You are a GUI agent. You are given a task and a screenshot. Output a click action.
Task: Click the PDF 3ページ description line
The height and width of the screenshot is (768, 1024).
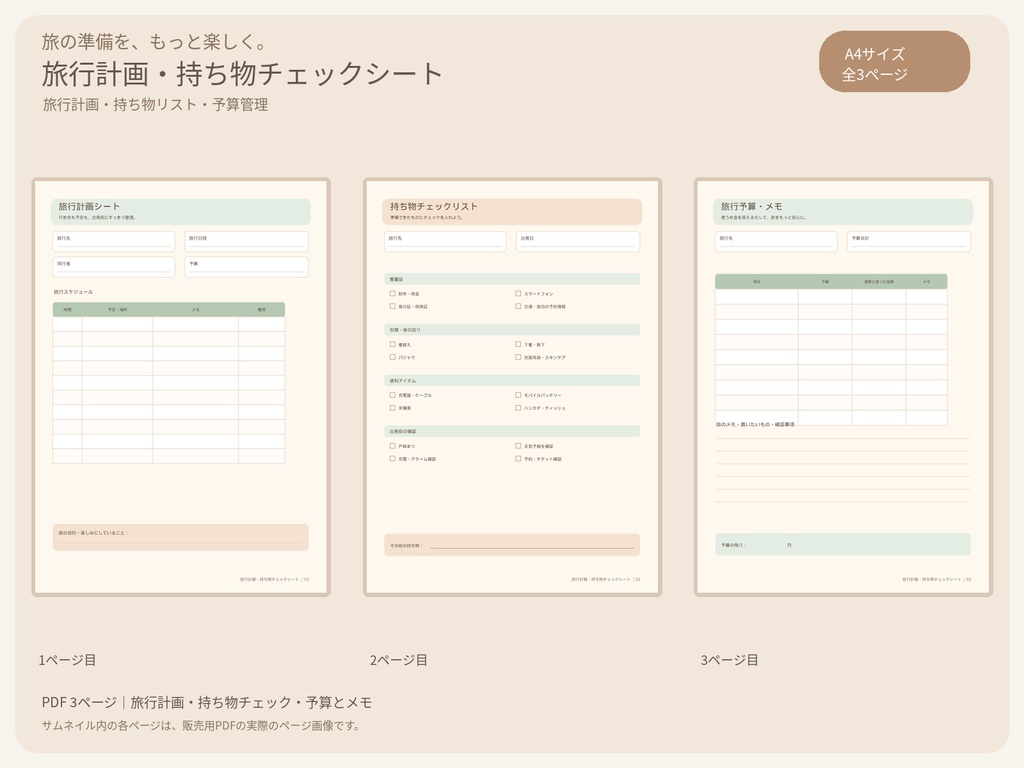[x=207, y=702]
